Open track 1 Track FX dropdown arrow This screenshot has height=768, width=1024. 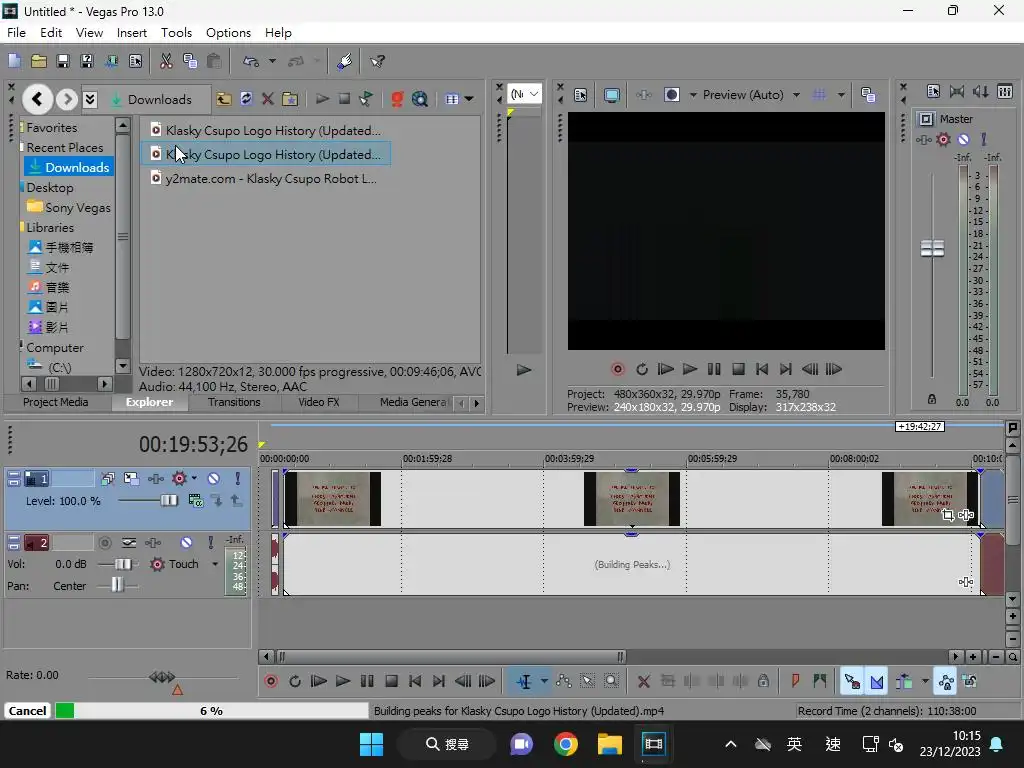194,479
